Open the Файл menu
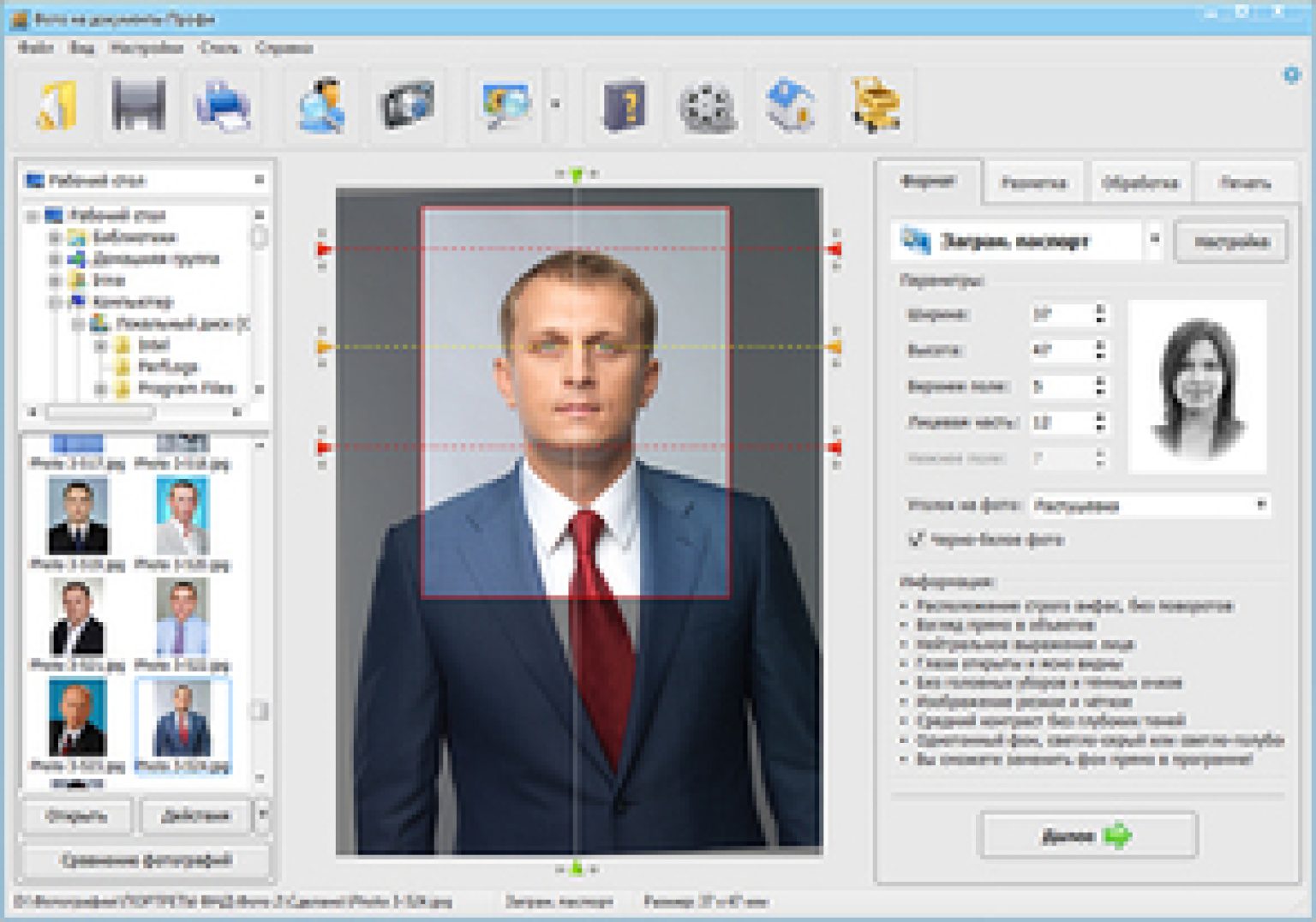Viewport: 1316px width, 922px height. click(x=35, y=48)
